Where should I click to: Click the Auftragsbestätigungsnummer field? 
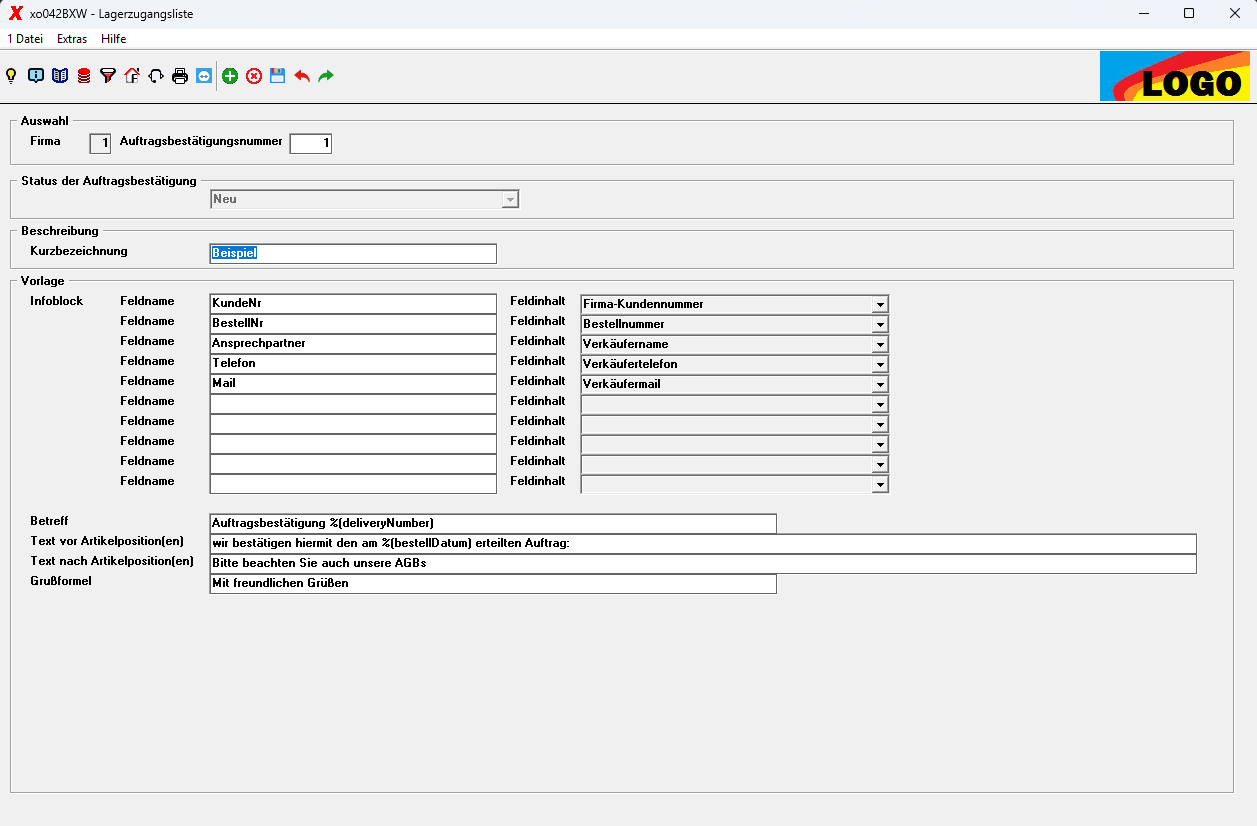pos(311,144)
